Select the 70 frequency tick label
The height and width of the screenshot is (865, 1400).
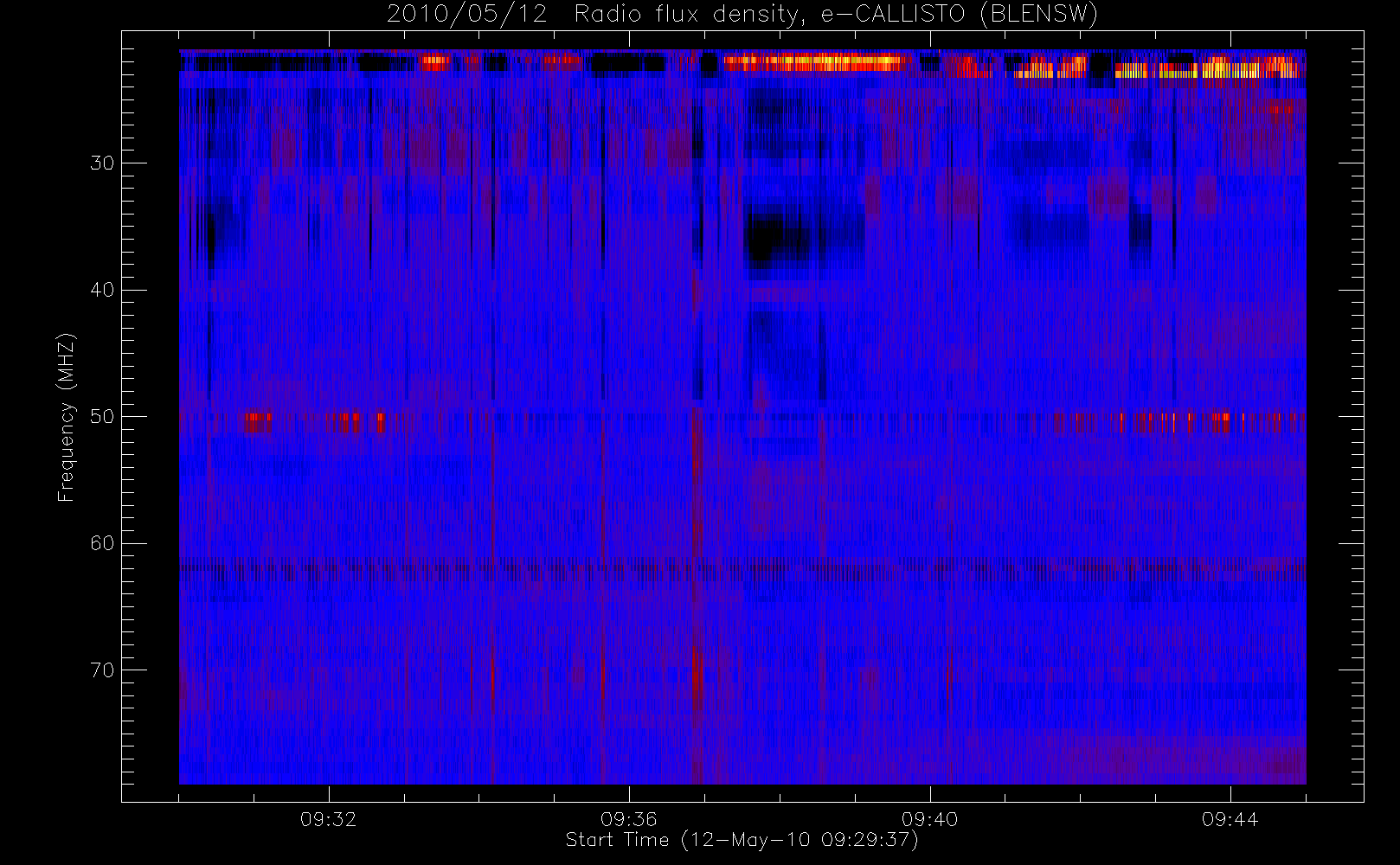102,670
